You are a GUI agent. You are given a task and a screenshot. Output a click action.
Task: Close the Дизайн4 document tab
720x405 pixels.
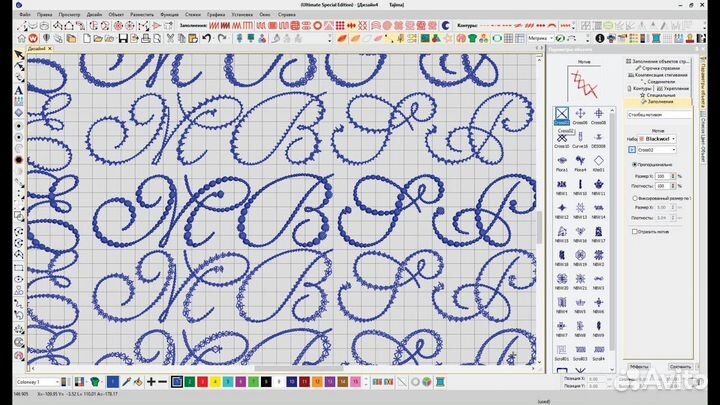50,49
